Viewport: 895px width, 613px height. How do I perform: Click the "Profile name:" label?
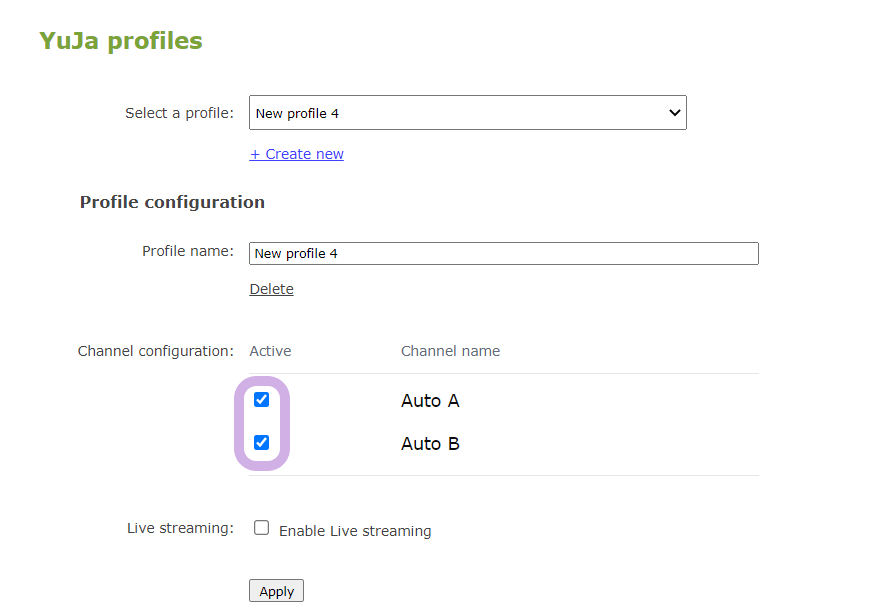click(x=188, y=251)
